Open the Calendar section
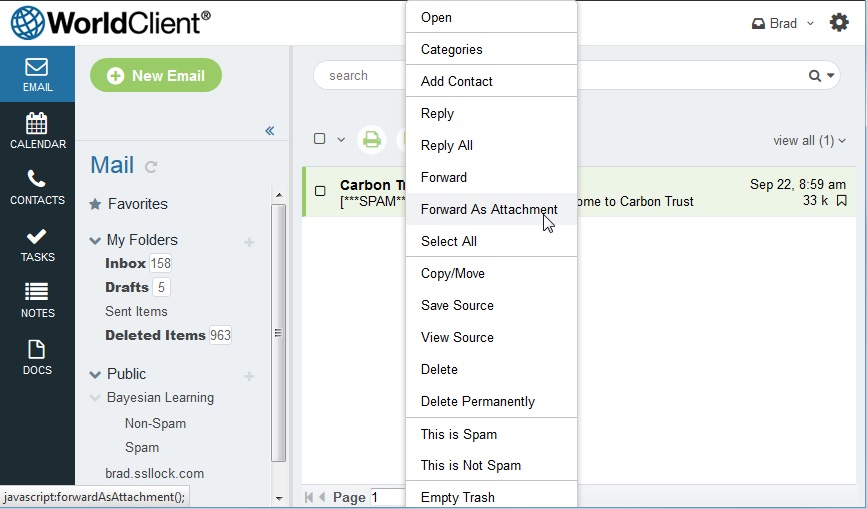This screenshot has width=867, height=509. 37,131
